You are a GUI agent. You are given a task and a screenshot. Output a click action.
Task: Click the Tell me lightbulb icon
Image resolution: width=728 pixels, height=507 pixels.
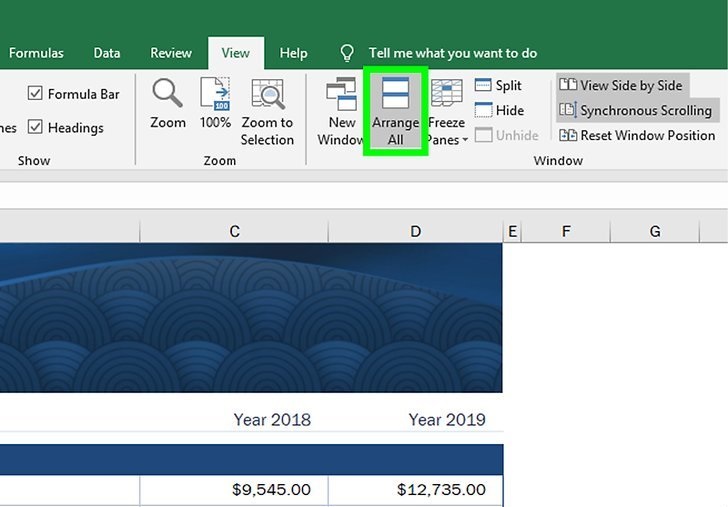click(347, 53)
